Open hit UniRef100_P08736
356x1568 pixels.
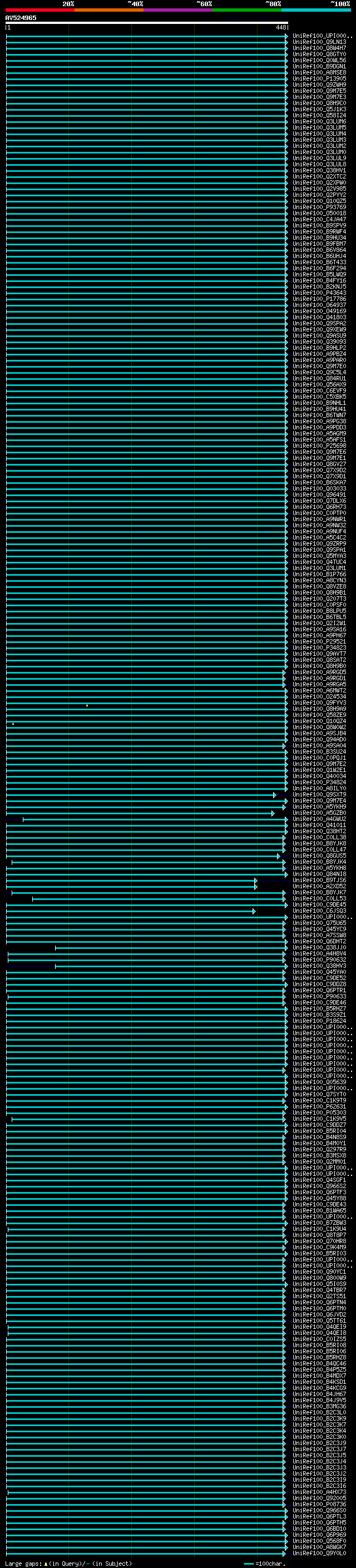tap(319, 1505)
